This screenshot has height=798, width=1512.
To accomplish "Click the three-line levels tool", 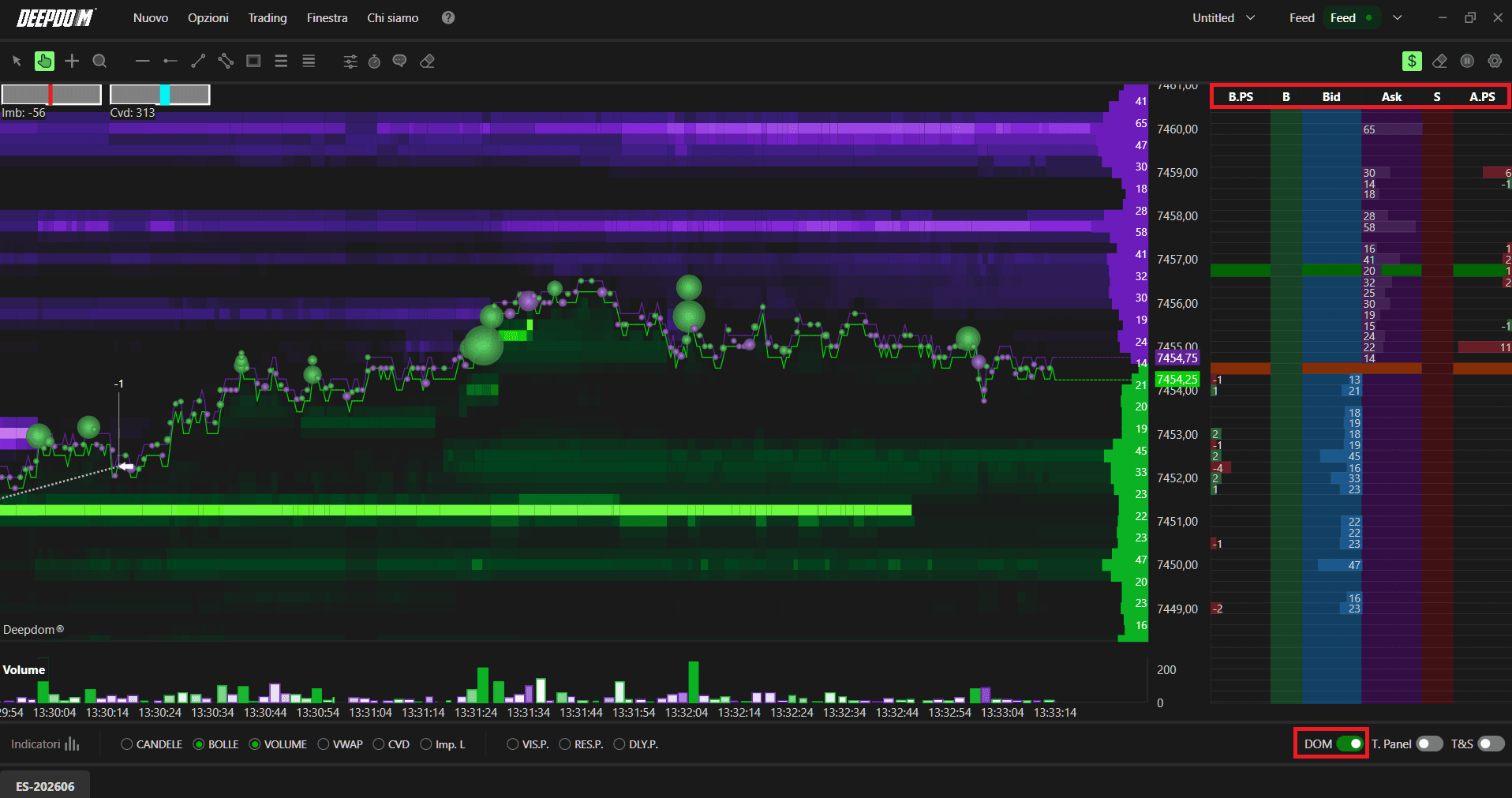I will click(x=281, y=61).
